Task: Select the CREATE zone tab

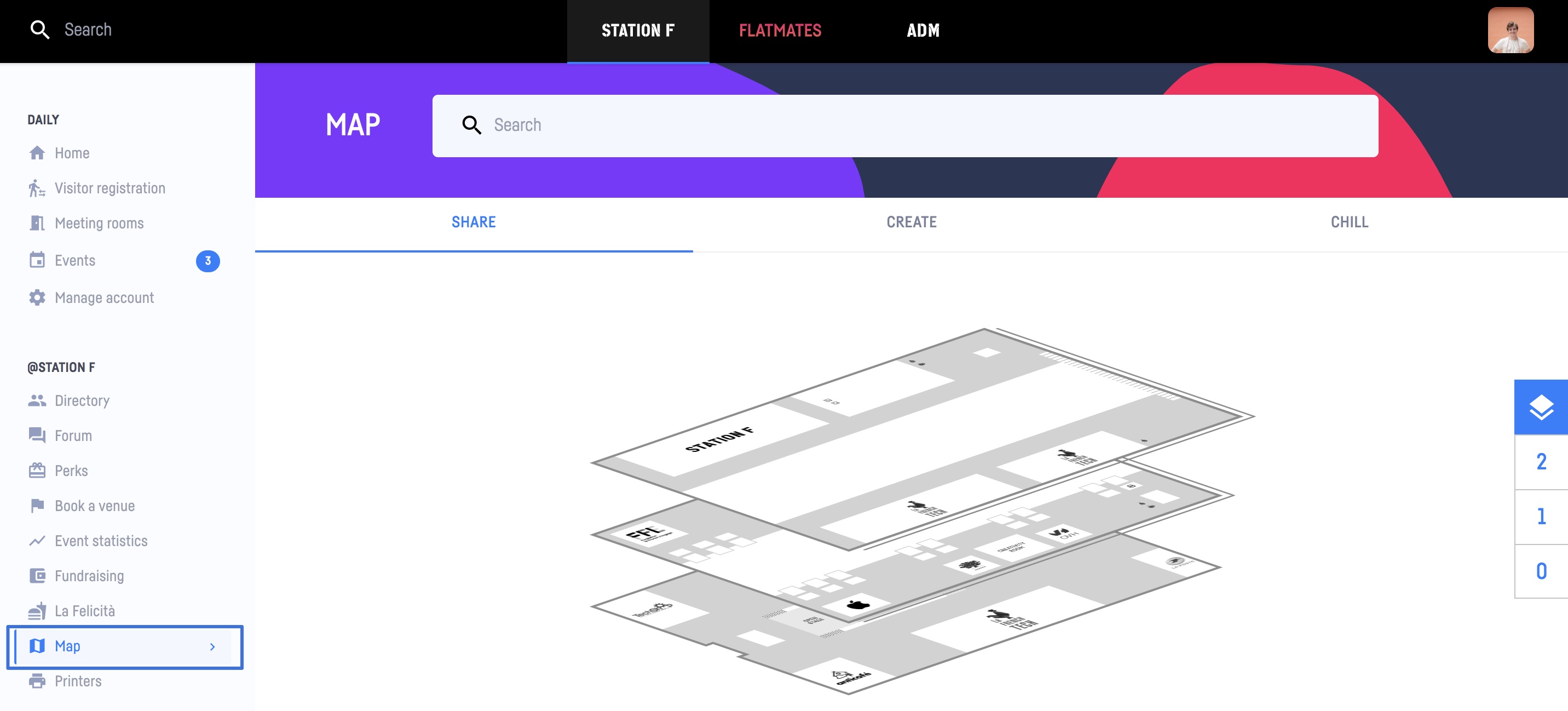Action: click(911, 222)
